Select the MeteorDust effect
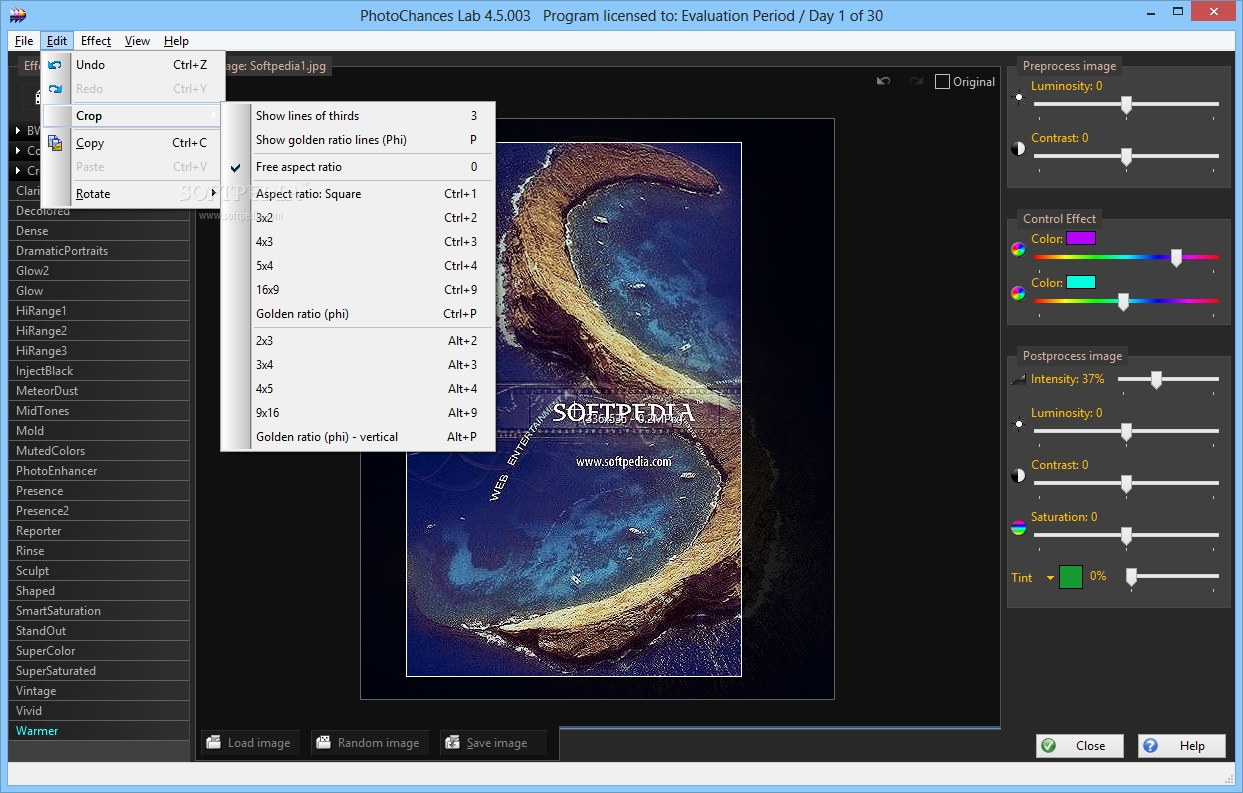This screenshot has height=793, width=1243. click(99, 391)
